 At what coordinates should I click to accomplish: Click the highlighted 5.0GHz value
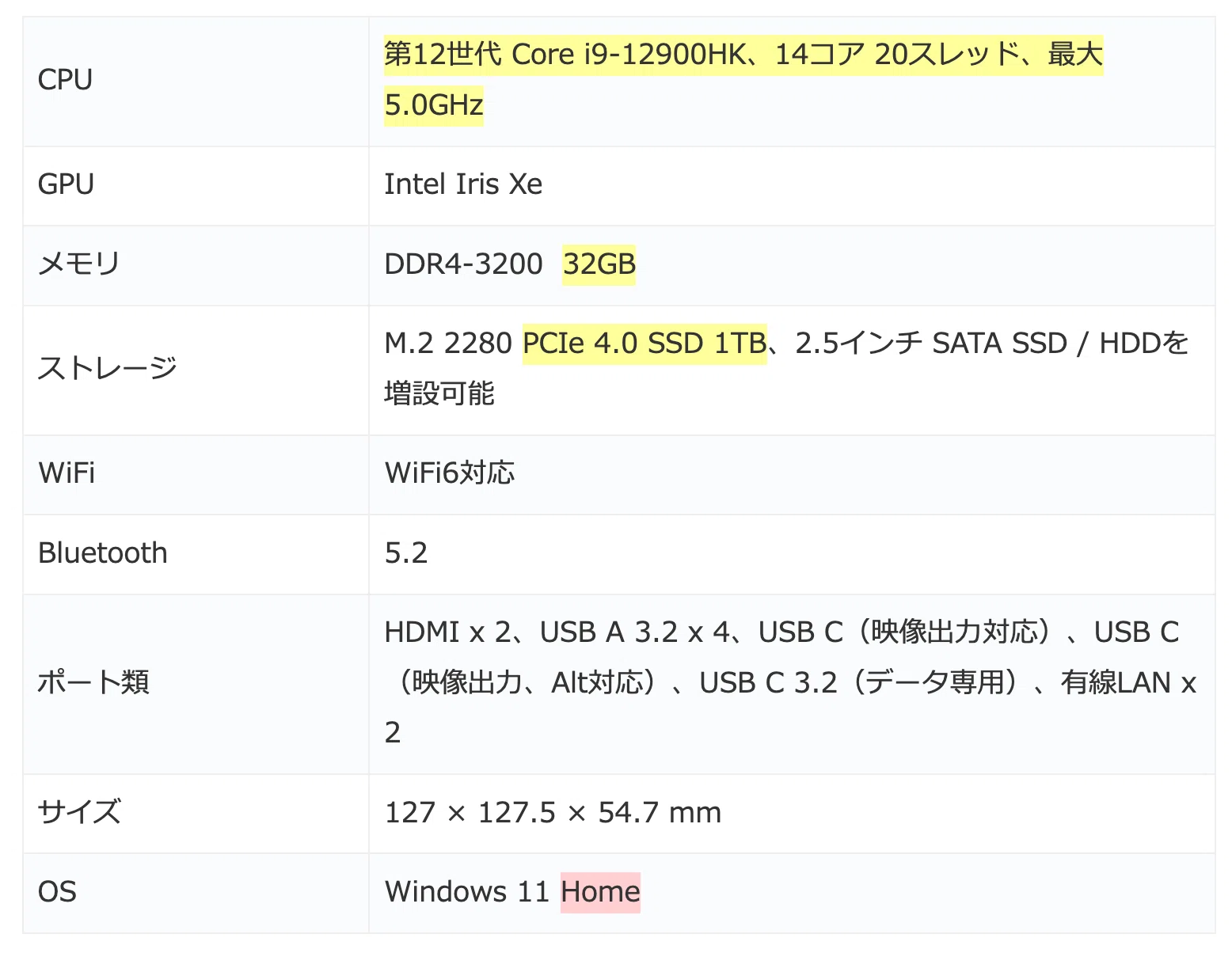(434, 105)
